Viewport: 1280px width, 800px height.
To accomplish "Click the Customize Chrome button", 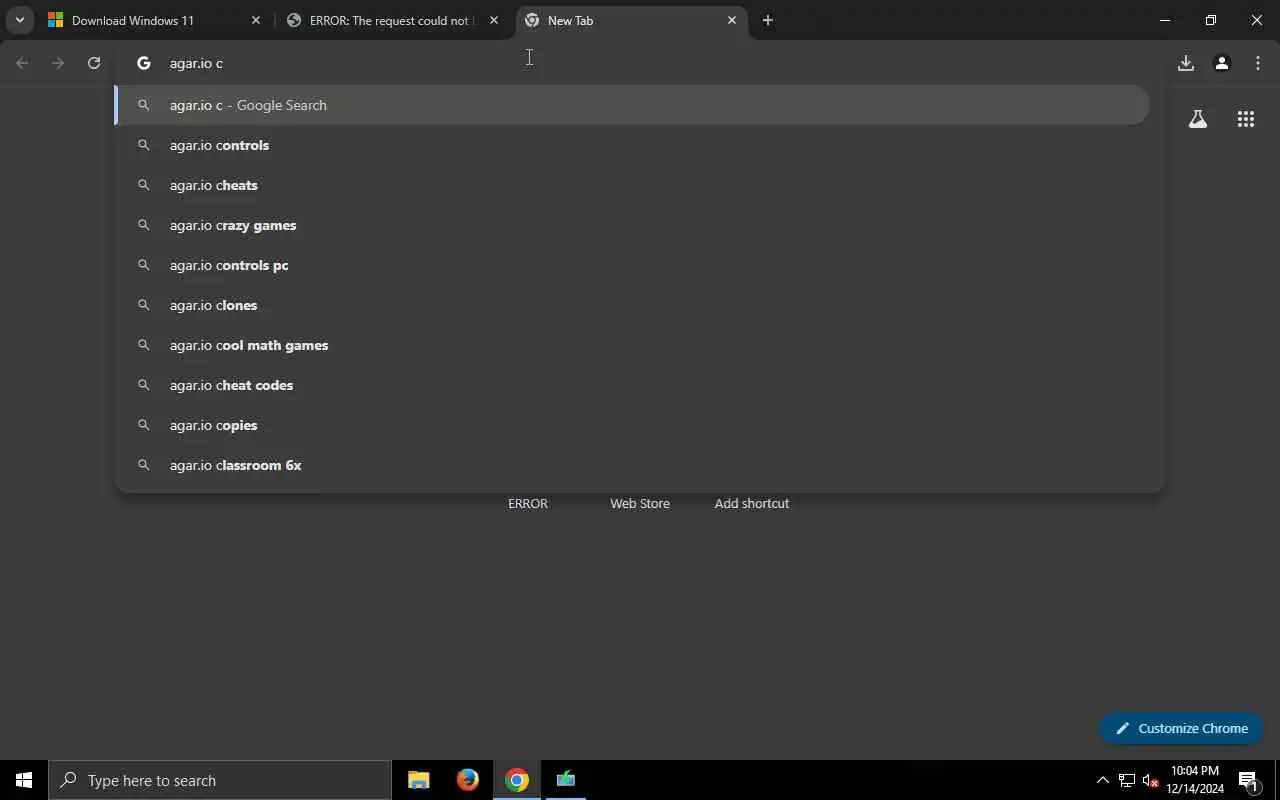I will click(x=1181, y=728).
